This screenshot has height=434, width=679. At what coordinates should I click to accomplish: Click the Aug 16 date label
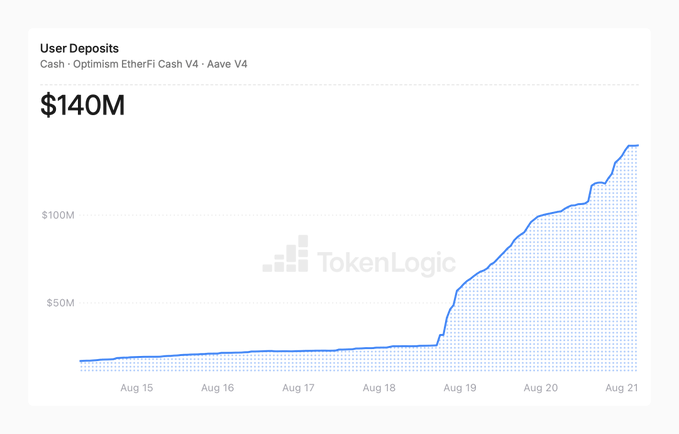[217, 388]
